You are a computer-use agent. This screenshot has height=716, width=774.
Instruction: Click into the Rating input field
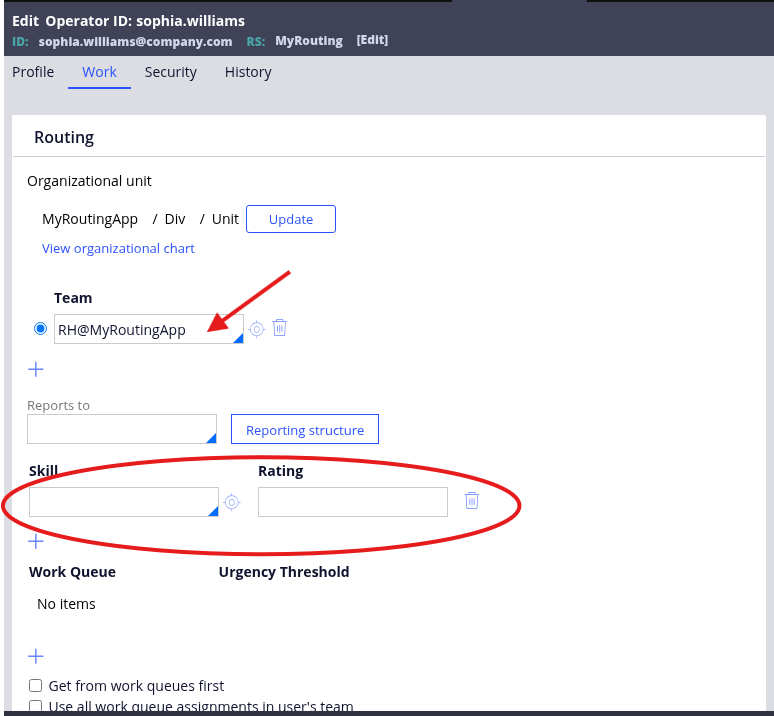click(352, 502)
